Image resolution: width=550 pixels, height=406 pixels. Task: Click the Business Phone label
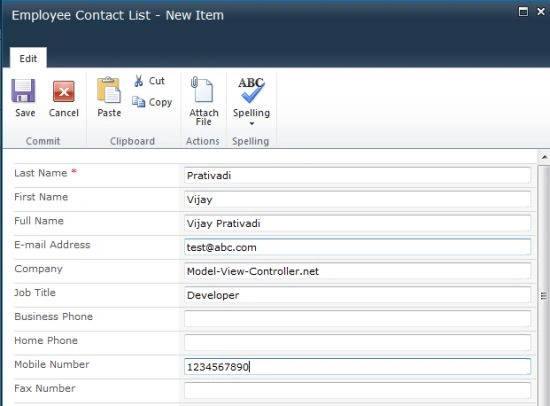pyautogui.click(x=54, y=317)
